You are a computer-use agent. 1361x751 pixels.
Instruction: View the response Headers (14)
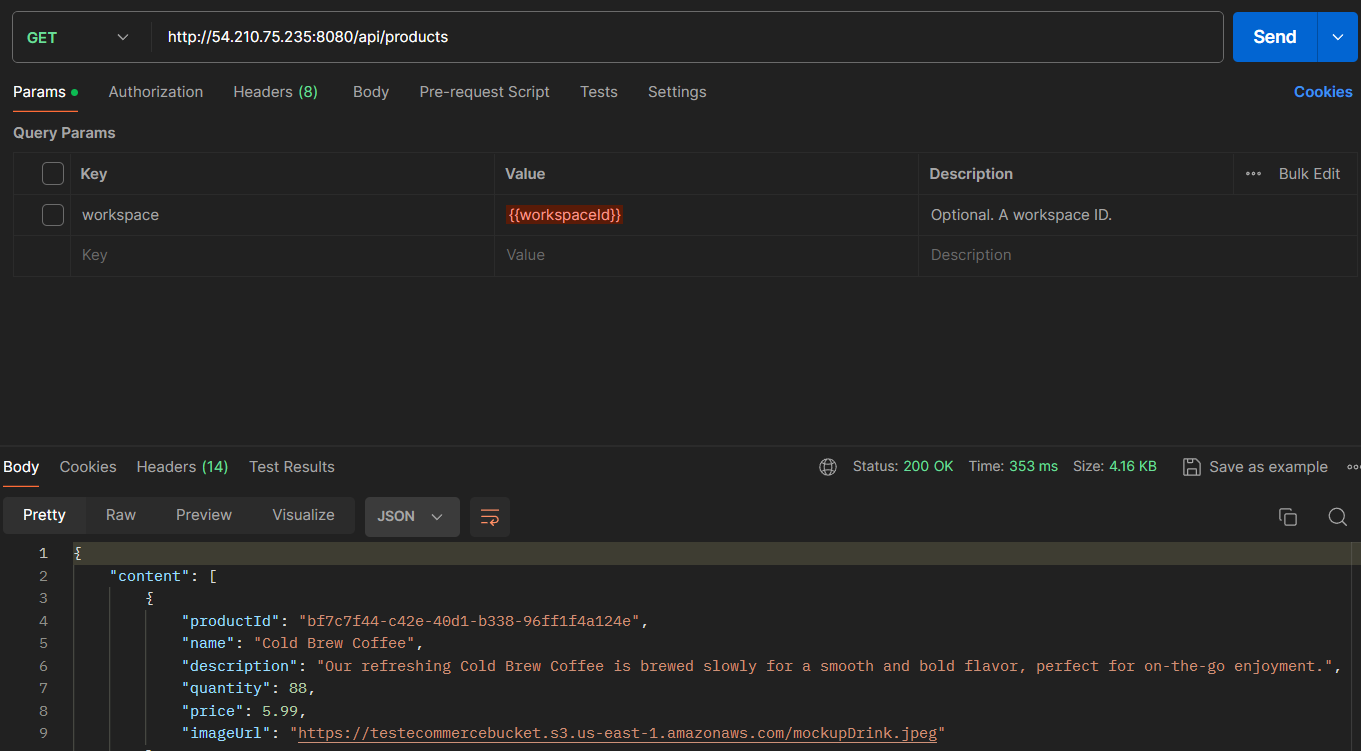click(182, 466)
